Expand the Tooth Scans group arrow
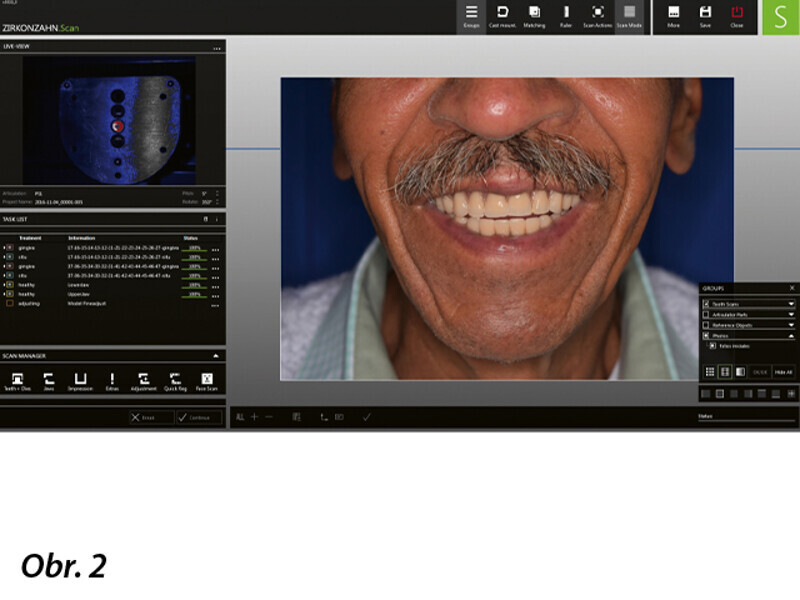This screenshot has width=800, height=600. click(x=791, y=303)
